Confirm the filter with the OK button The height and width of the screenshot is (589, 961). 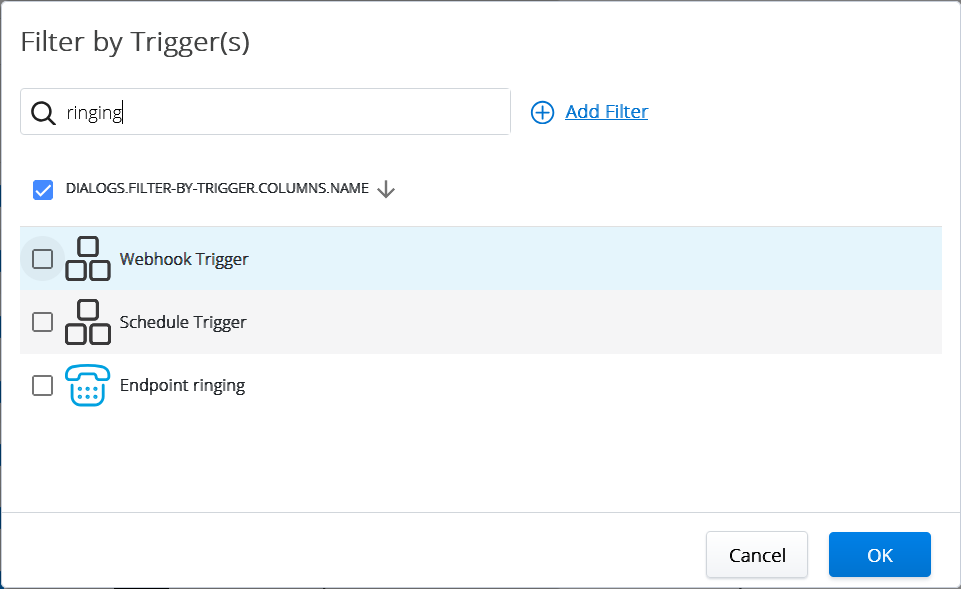click(x=879, y=554)
